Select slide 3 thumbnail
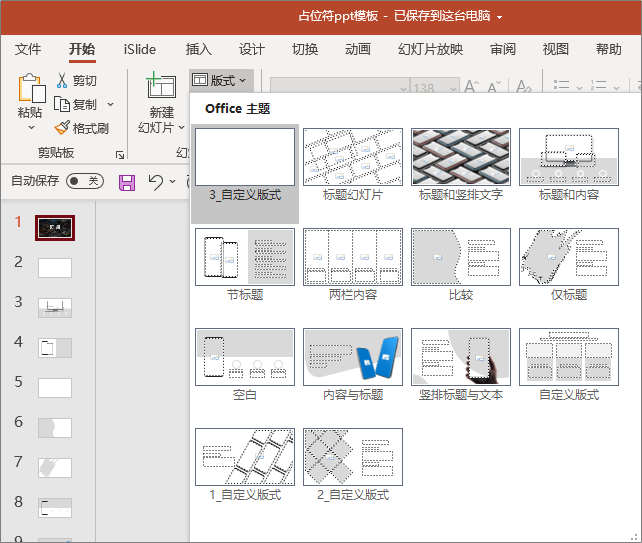Image resolution: width=642 pixels, height=543 pixels. 55,308
